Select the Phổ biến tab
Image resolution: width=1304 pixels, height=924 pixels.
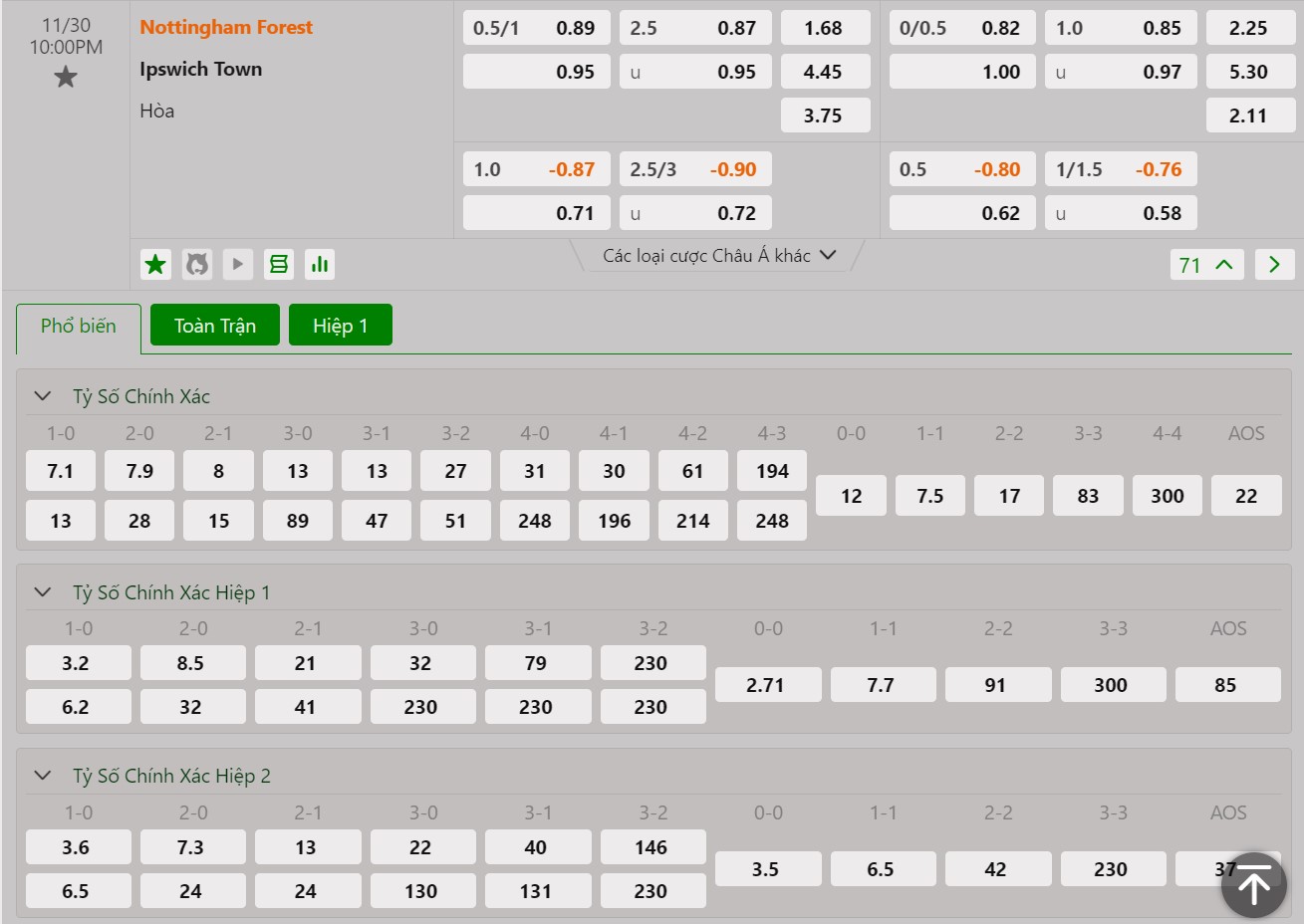pyautogui.click(x=79, y=327)
